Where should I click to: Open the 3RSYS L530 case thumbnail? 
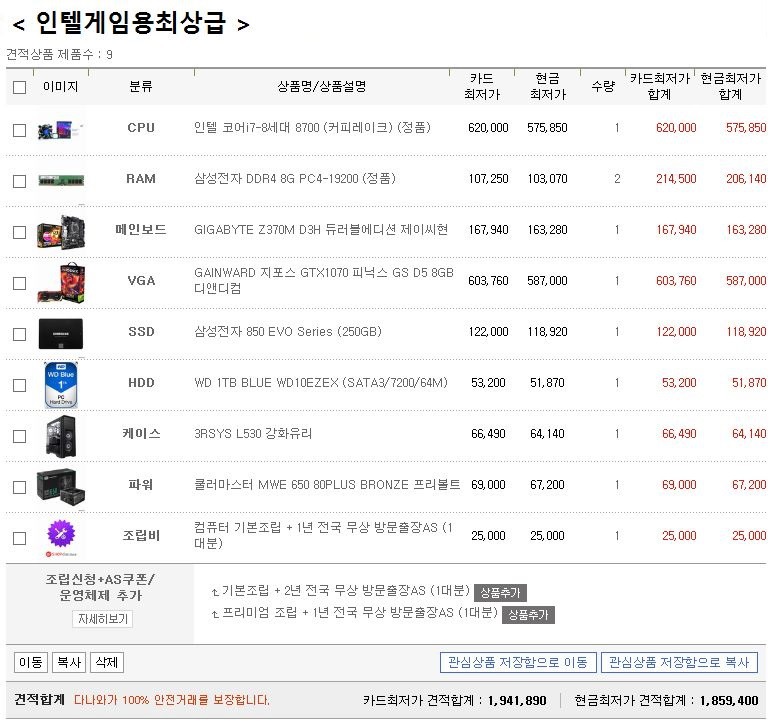tap(61, 436)
